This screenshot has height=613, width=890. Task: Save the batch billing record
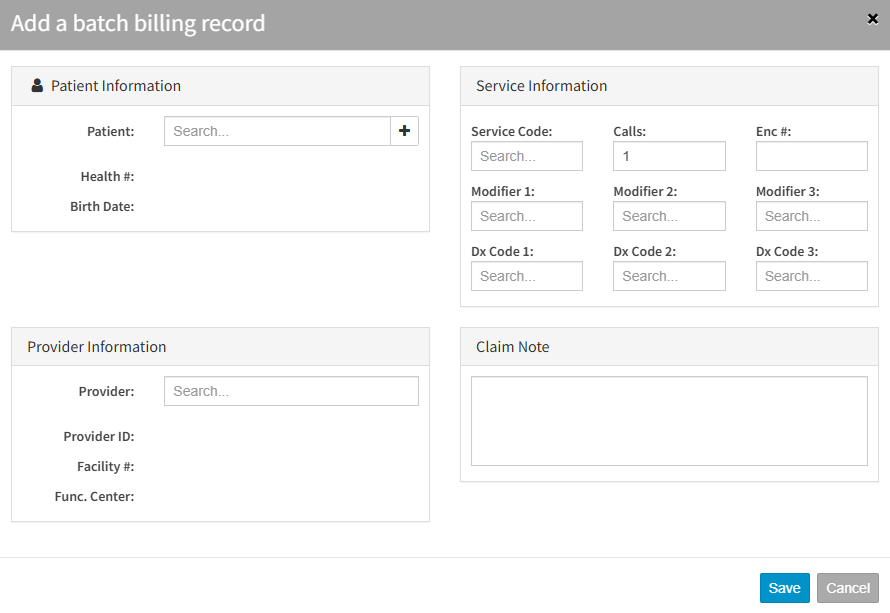point(784,588)
